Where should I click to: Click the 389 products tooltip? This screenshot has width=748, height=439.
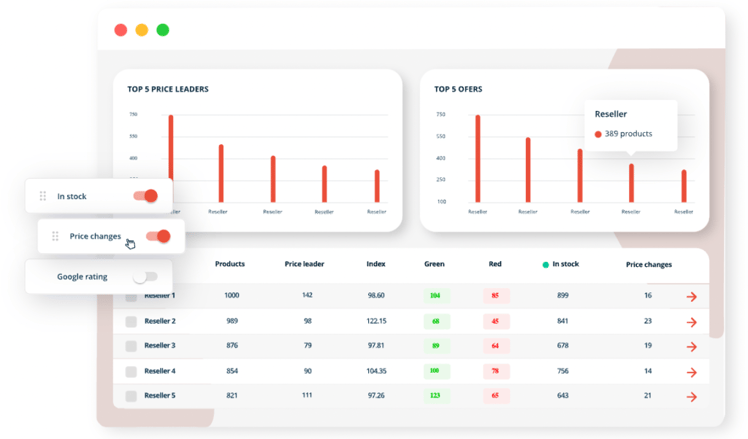click(x=631, y=125)
